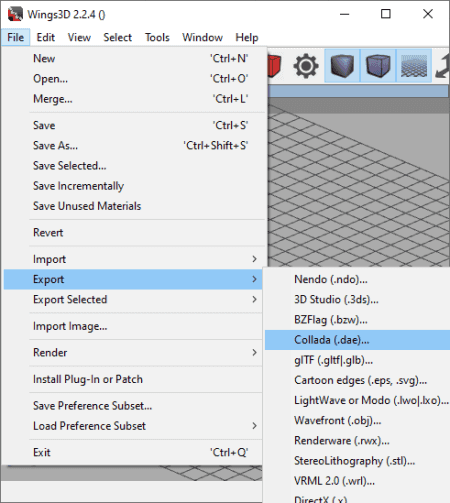Screen dimensions: 450x503
Task: Click the Save menu entry
Action: [133, 125]
